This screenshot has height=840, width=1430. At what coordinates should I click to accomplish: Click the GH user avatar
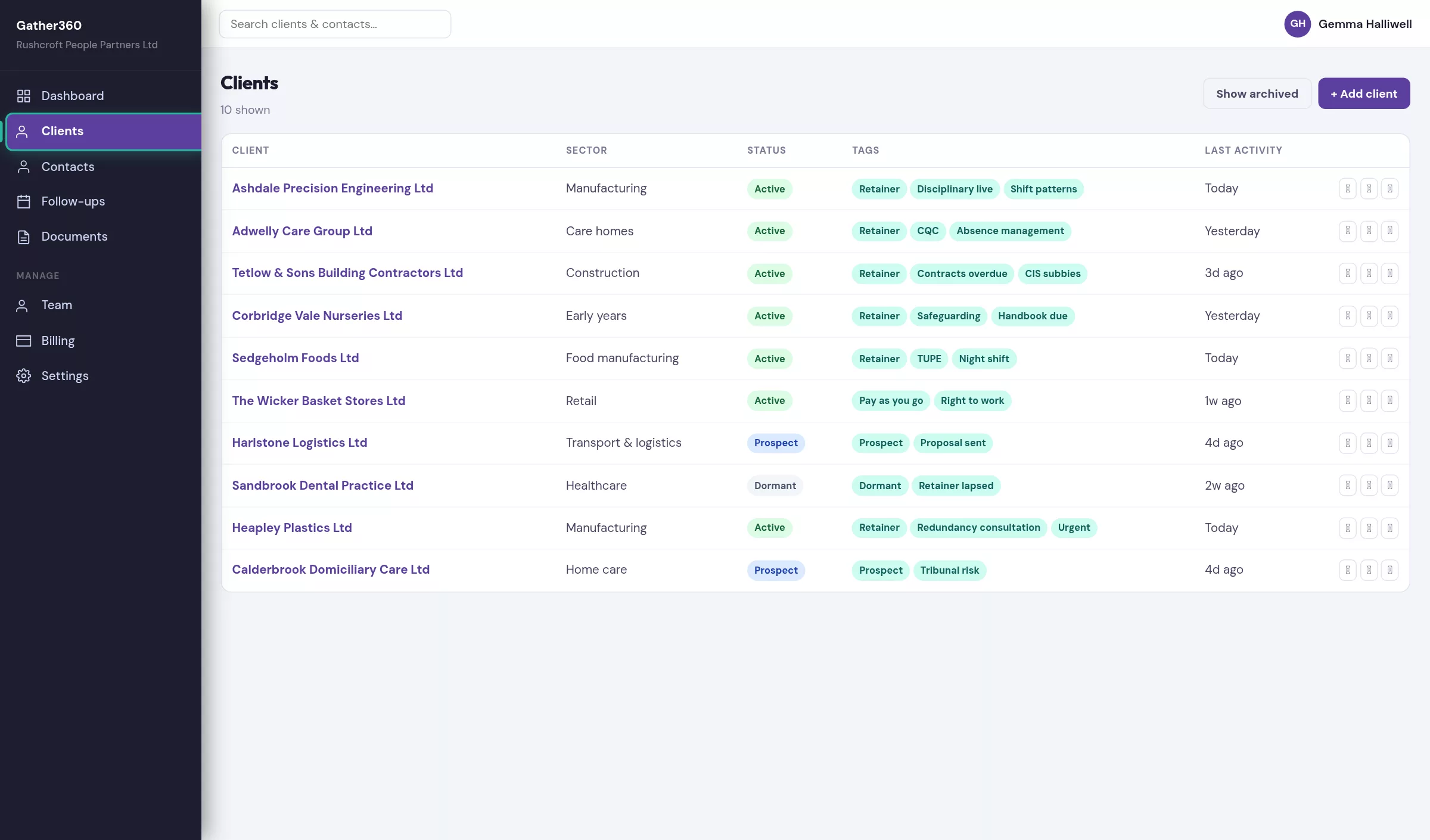[1297, 24]
